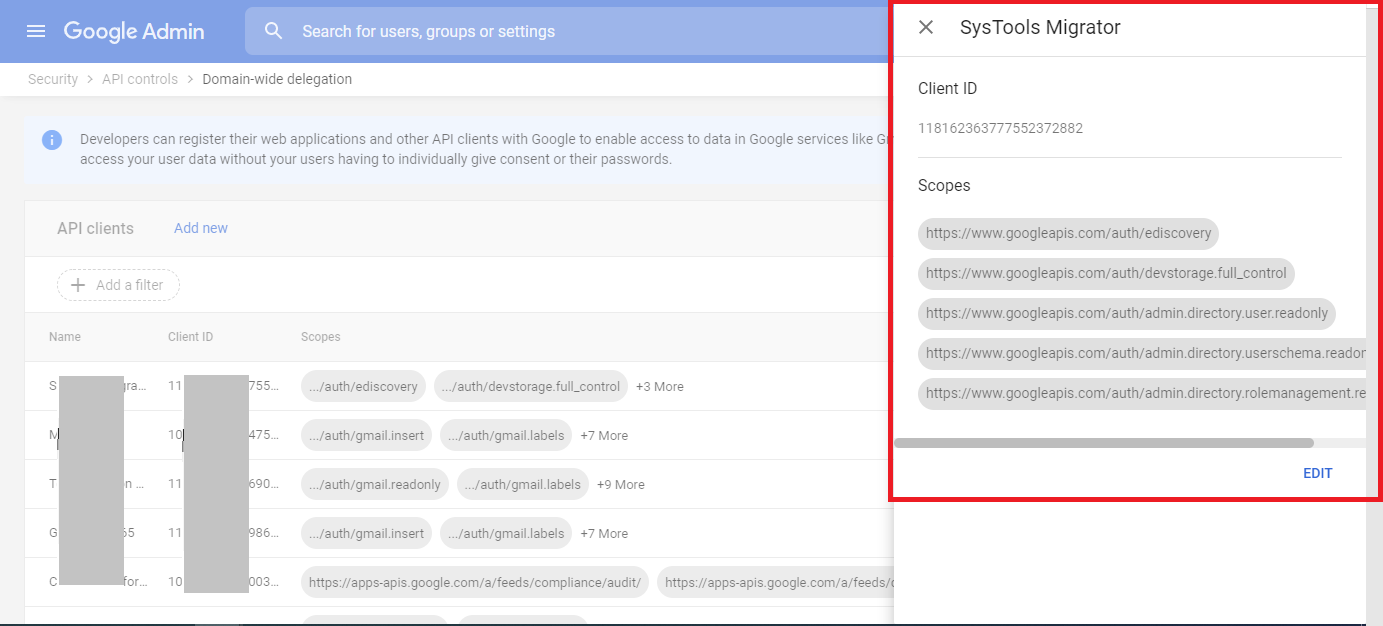
Task: Click .../auth/gmail.readonly scope chip
Action: 375,484
